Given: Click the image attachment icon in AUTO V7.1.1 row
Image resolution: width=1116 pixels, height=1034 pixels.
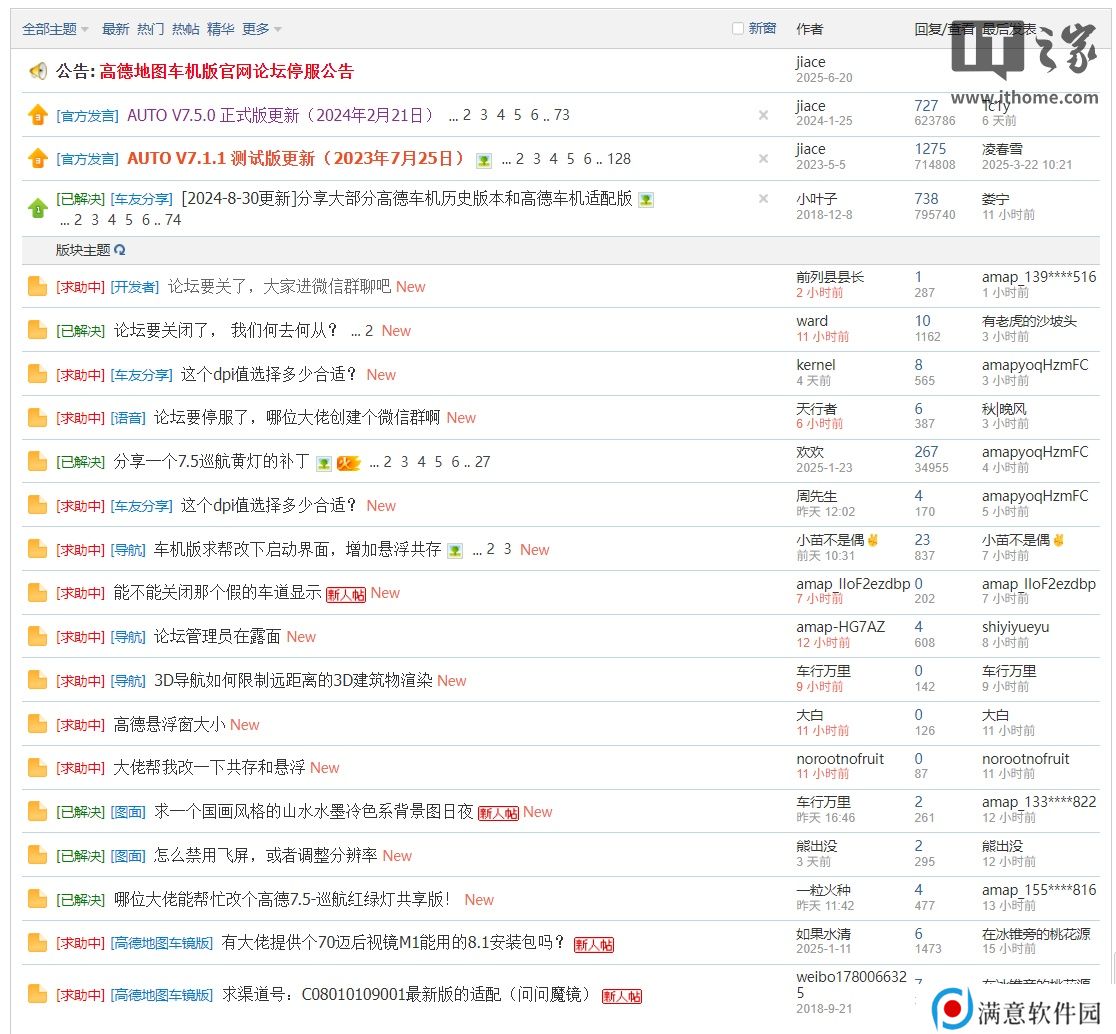Looking at the screenshot, I should click(x=484, y=160).
